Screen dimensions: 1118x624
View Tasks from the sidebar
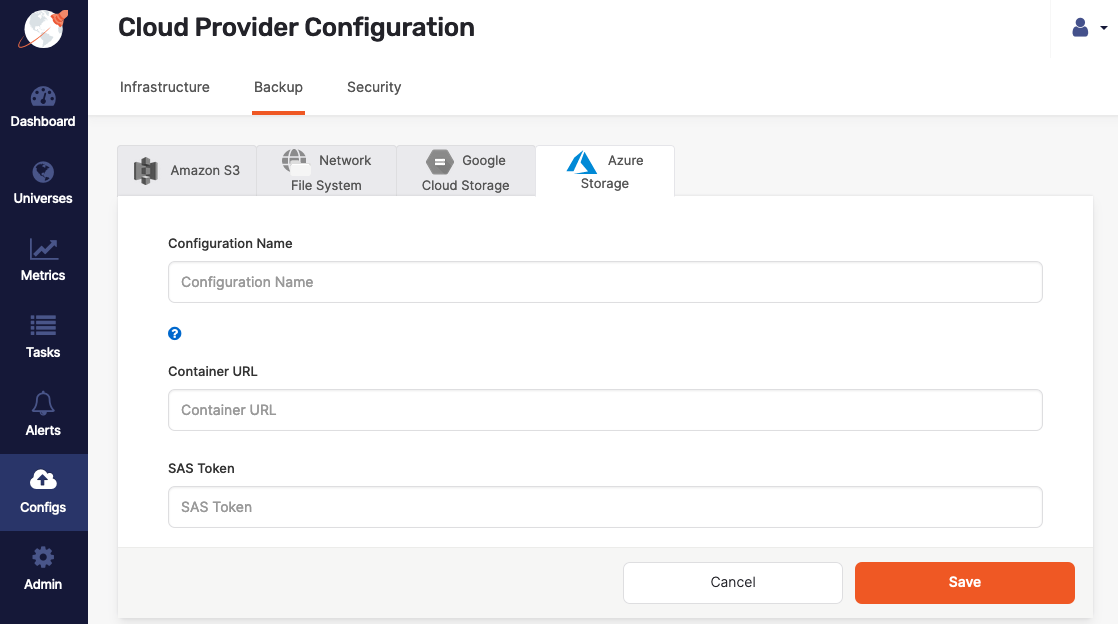(x=43, y=339)
